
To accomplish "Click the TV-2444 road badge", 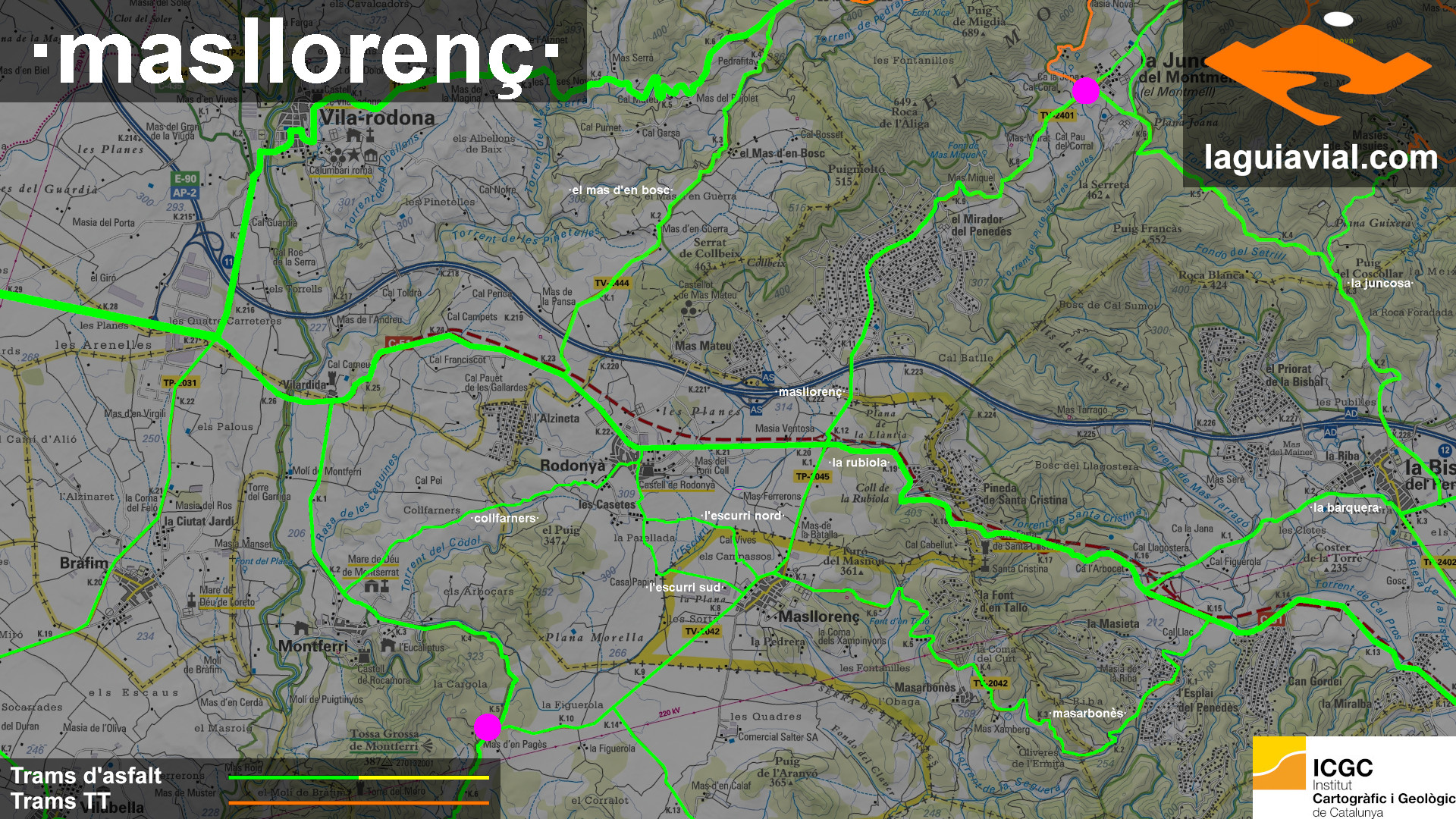I will tap(612, 284).
